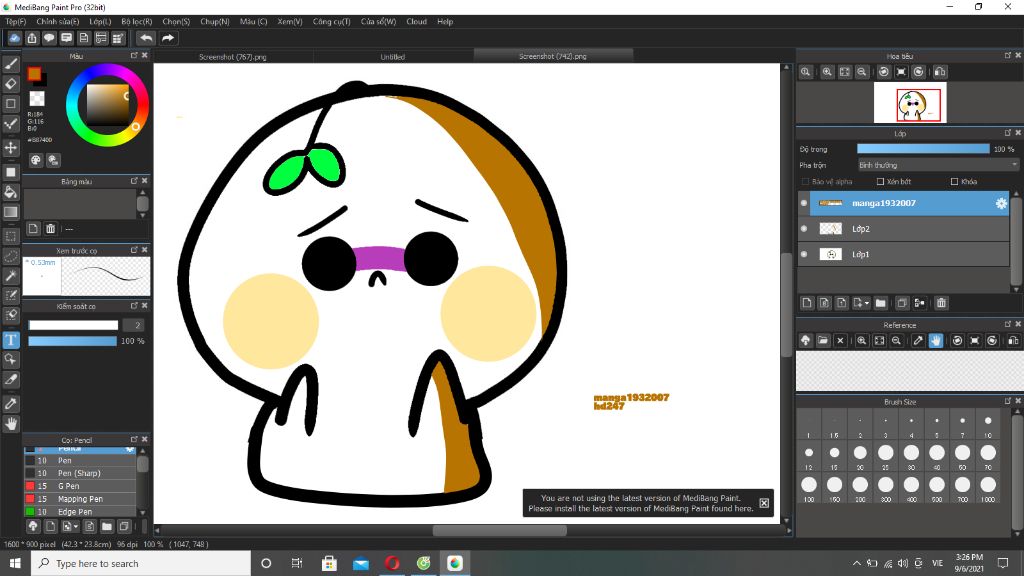Image resolution: width=1024 pixels, height=576 pixels.
Task: Click the foreground orange color swatch
Action: [34, 74]
